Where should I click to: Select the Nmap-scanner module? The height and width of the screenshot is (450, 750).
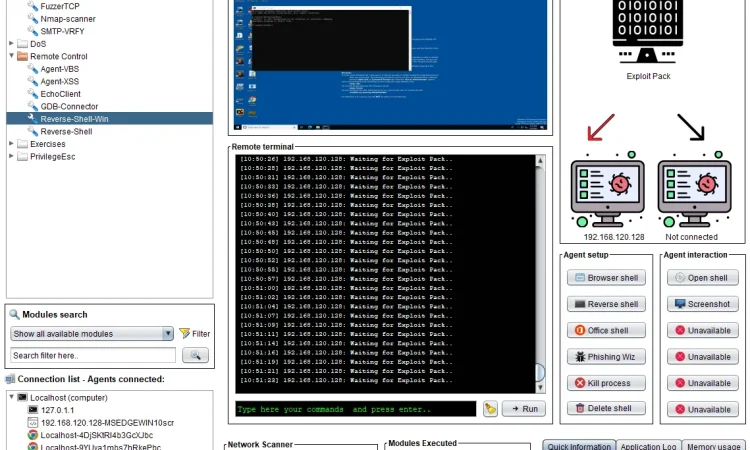[x=68, y=18]
